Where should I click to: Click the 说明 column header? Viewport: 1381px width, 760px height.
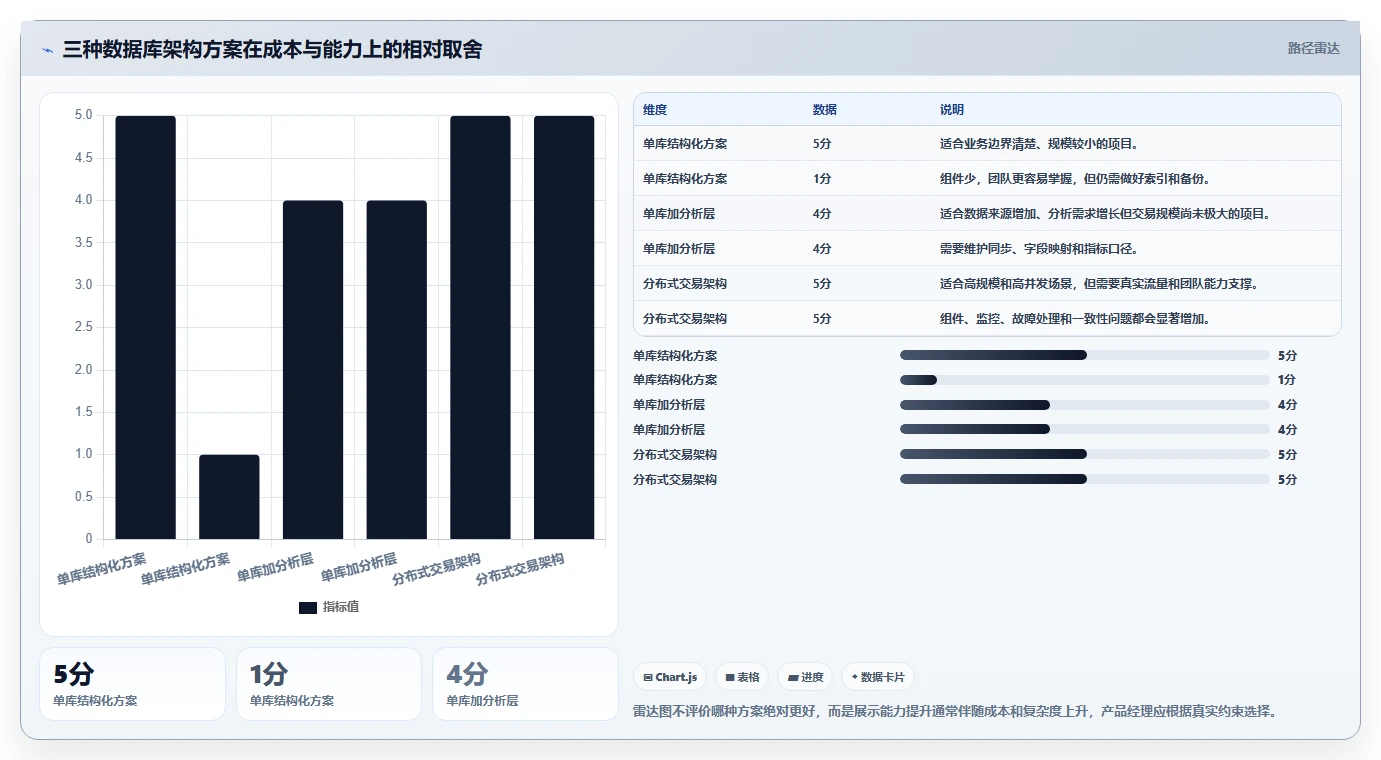click(952, 110)
